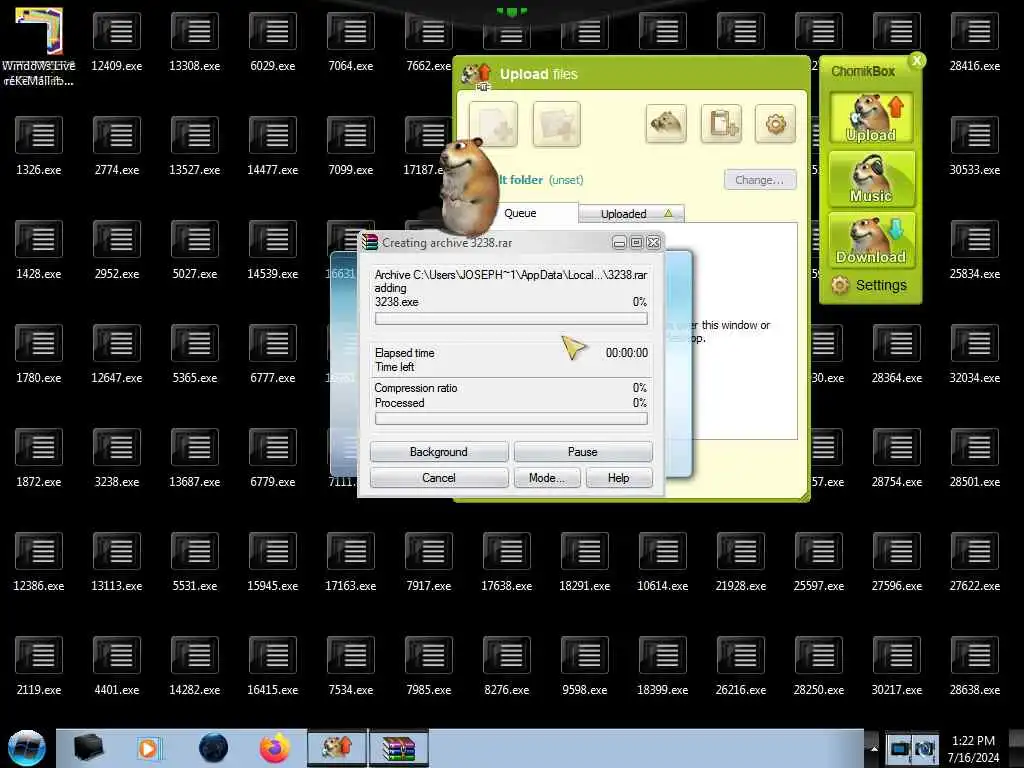Click the archive file progress bar
Screen dimensions: 1024x768
click(x=511, y=319)
